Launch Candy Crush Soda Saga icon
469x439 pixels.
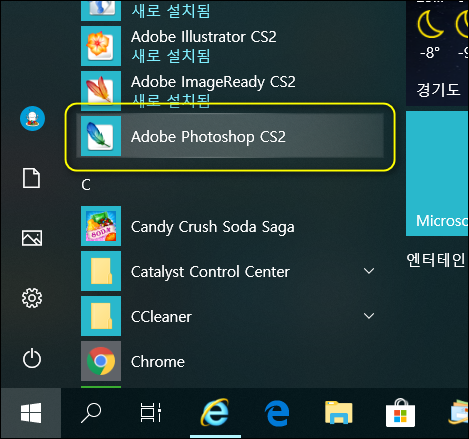pyautogui.click(x=101, y=226)
